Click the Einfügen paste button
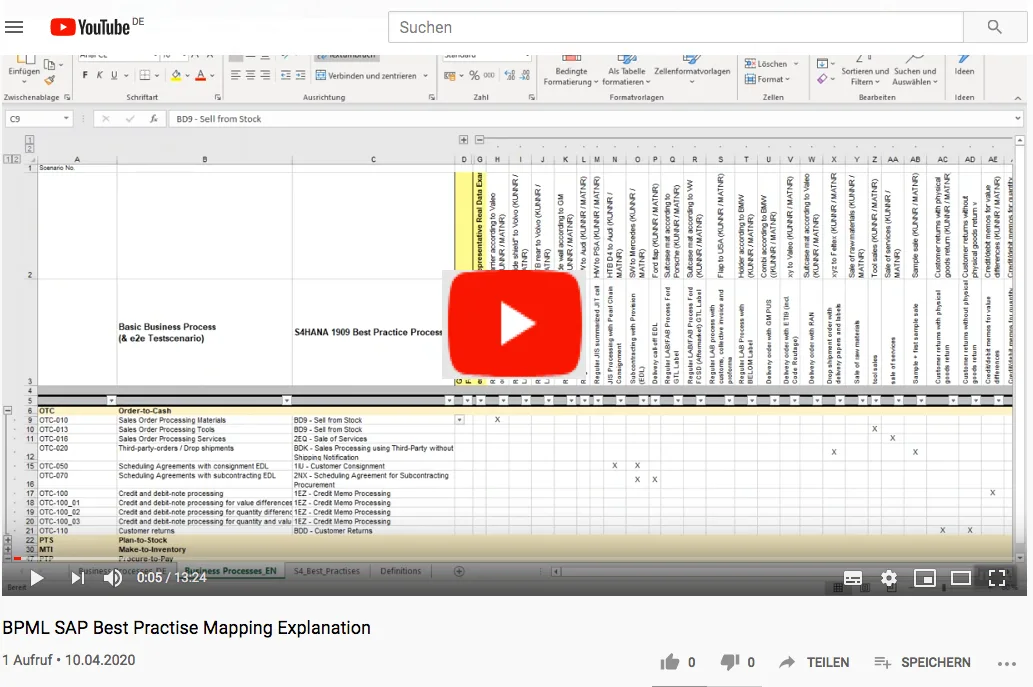1033x687 pixels. 24,69
